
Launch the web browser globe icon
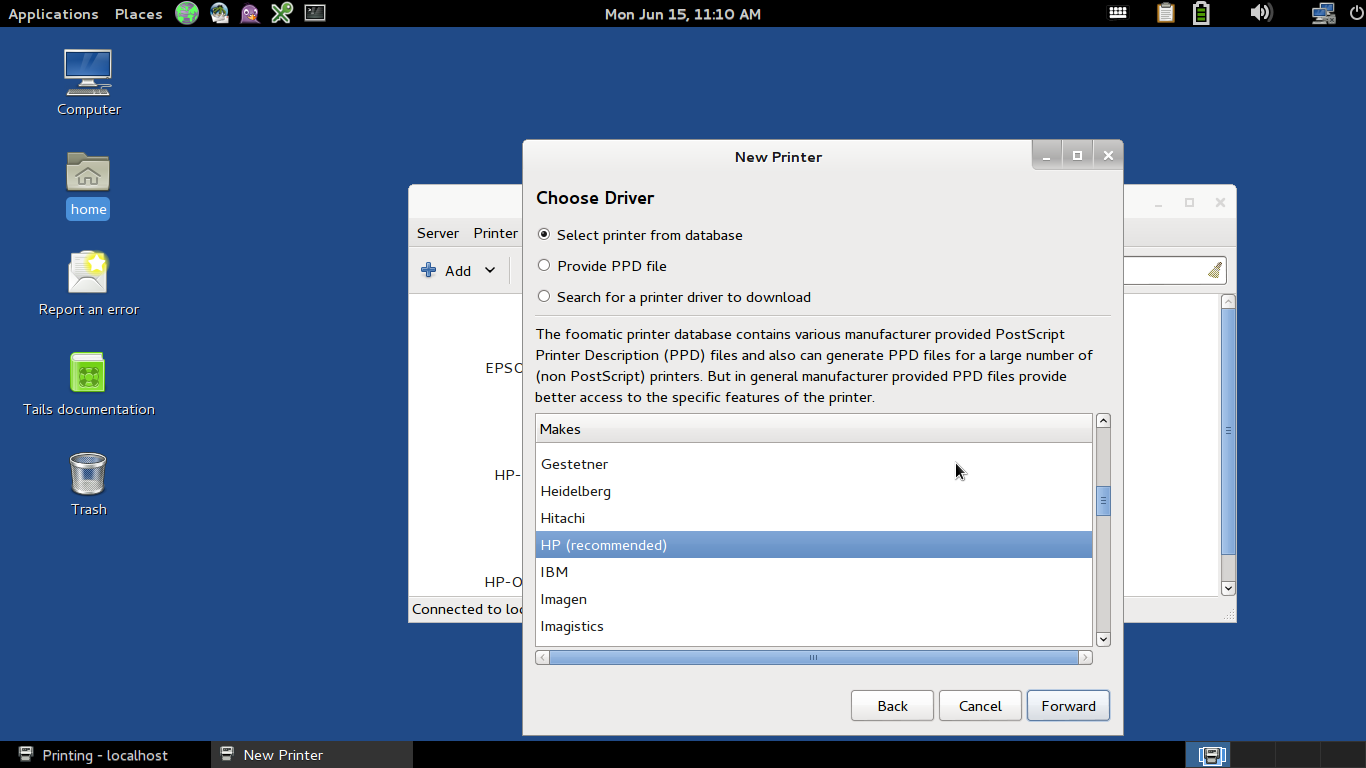pyautogui.click(x=187, y=13)
